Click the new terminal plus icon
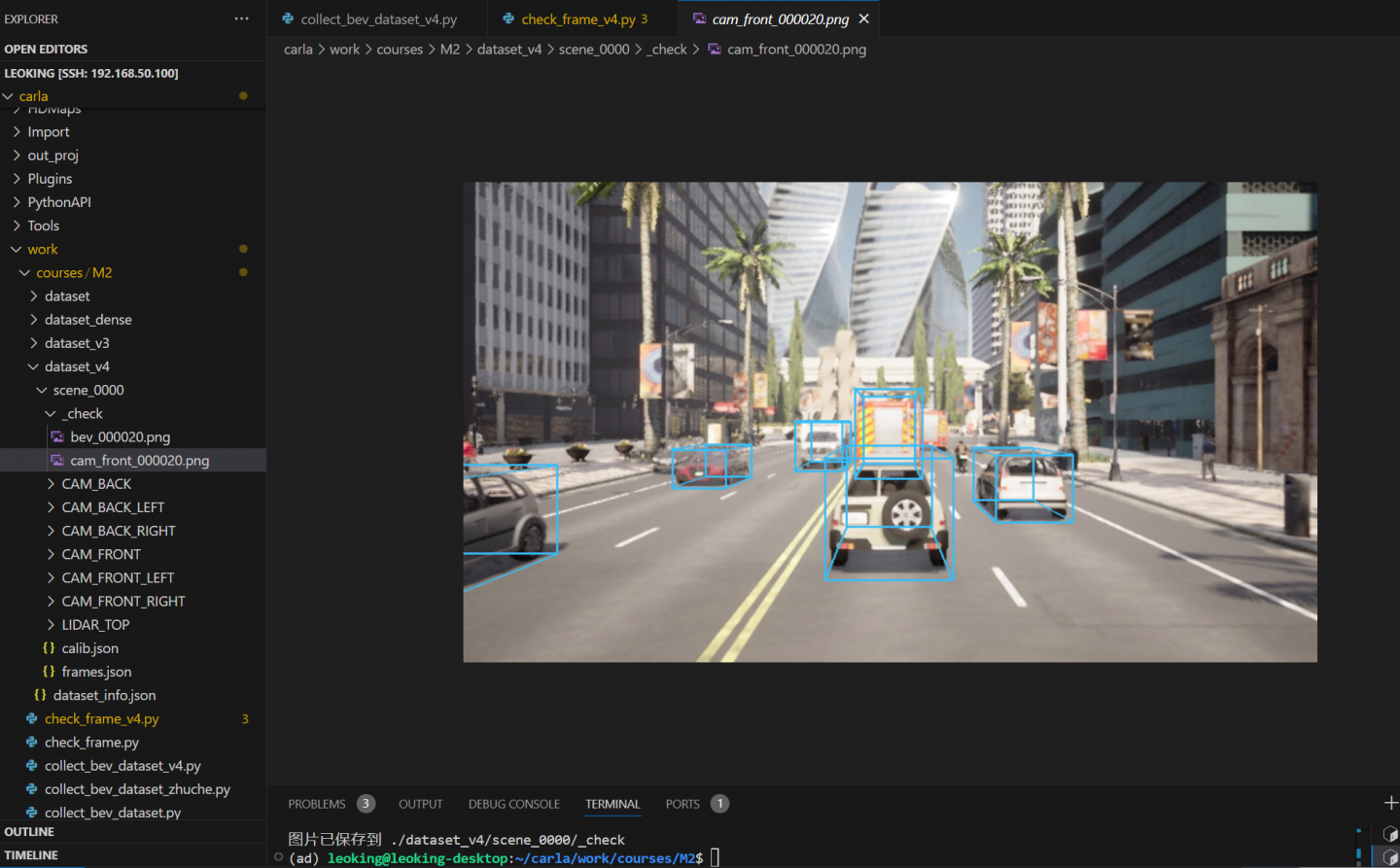Viewport: 1400px width, 868px height. 1390,803
